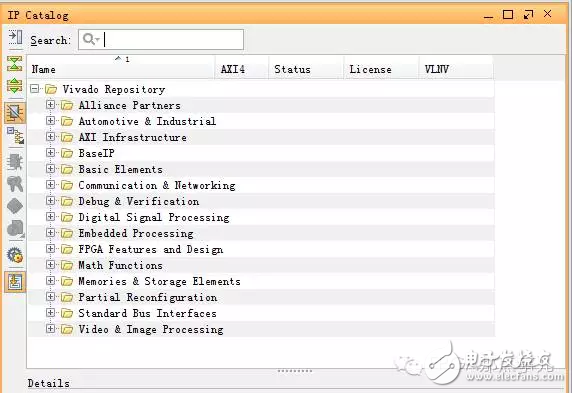
Task: Expand FPGA Features and Design folder
Action: tap(51, 249)
